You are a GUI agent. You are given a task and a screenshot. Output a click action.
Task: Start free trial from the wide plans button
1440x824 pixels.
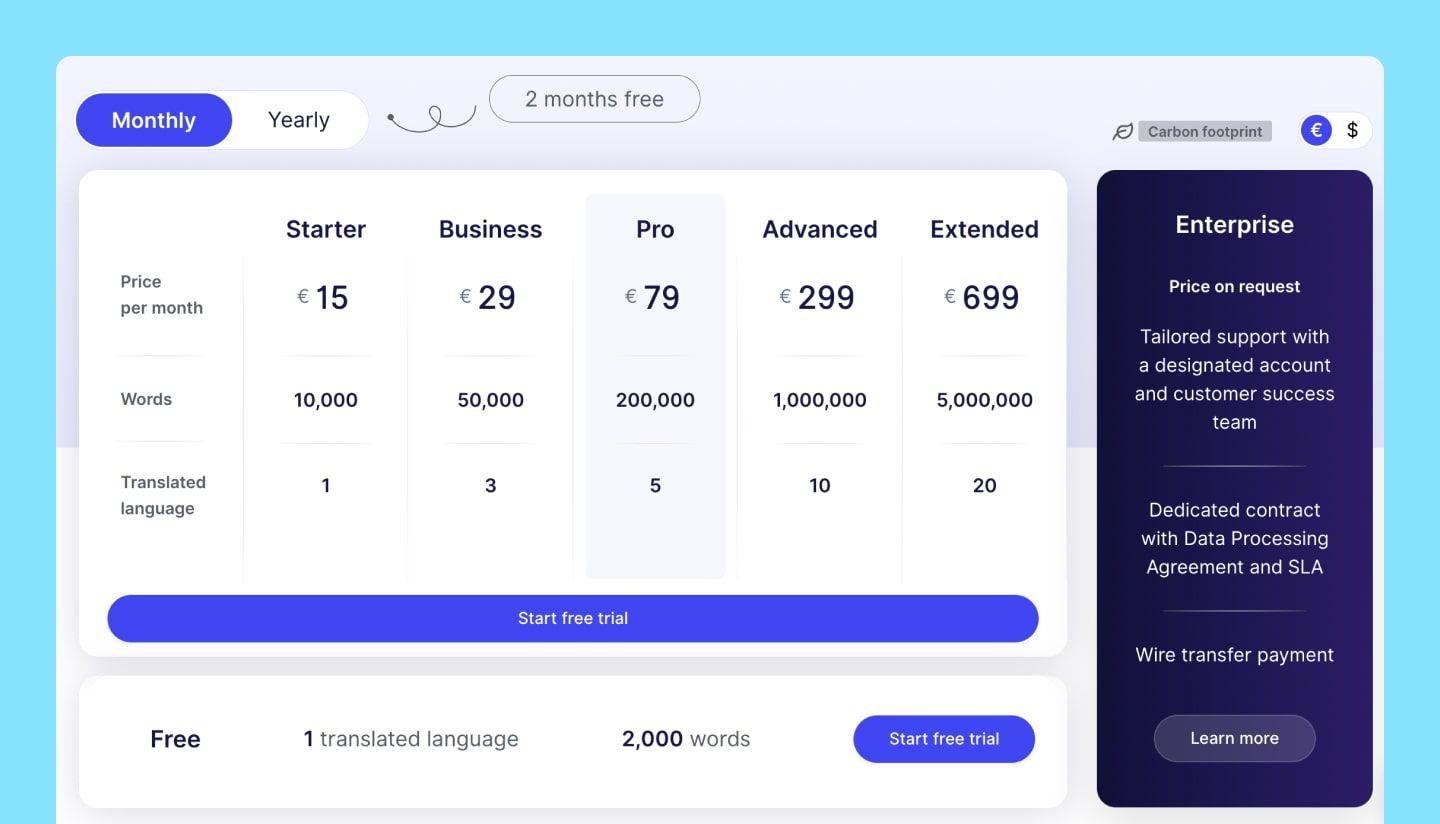573,618
